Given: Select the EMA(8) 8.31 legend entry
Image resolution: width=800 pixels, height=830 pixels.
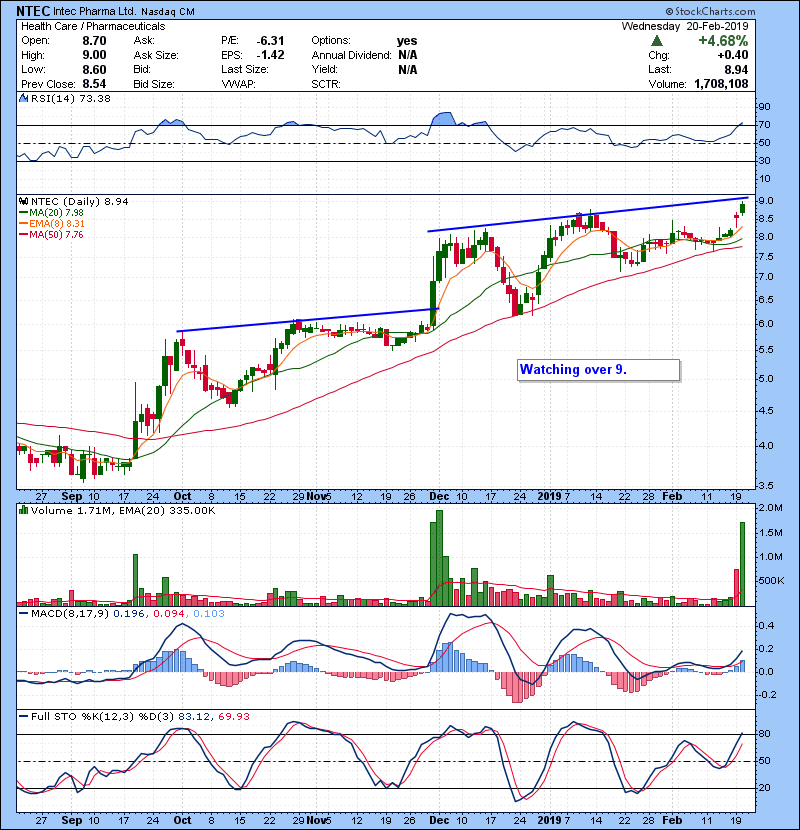Looking at the screenshot, I should (x=52, y=223).
